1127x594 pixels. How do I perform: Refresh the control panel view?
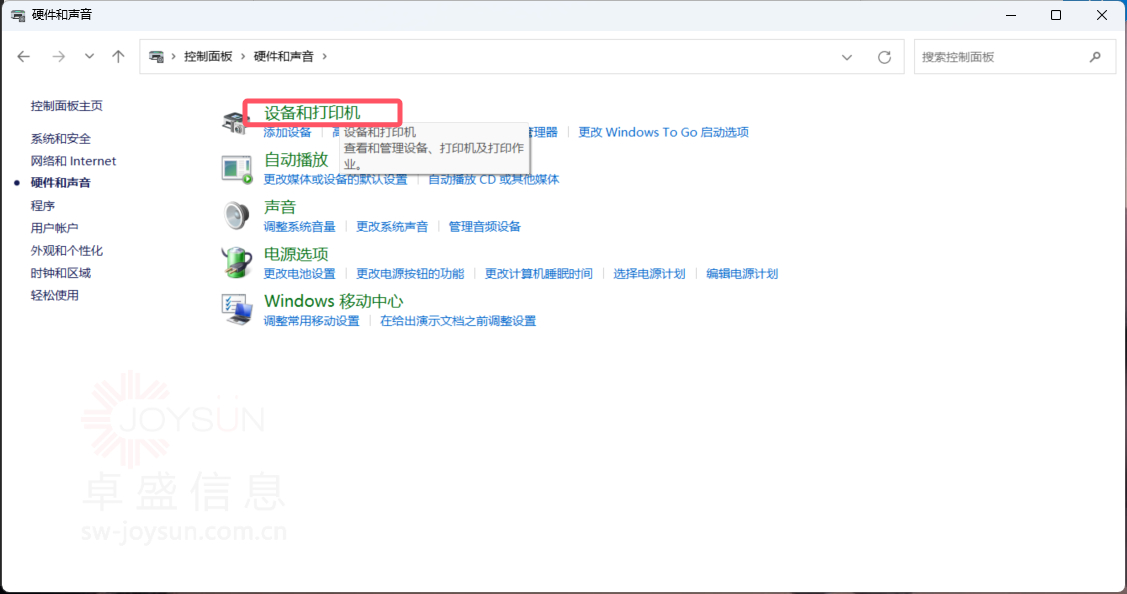pyautogui.click(x=884, y=57)
